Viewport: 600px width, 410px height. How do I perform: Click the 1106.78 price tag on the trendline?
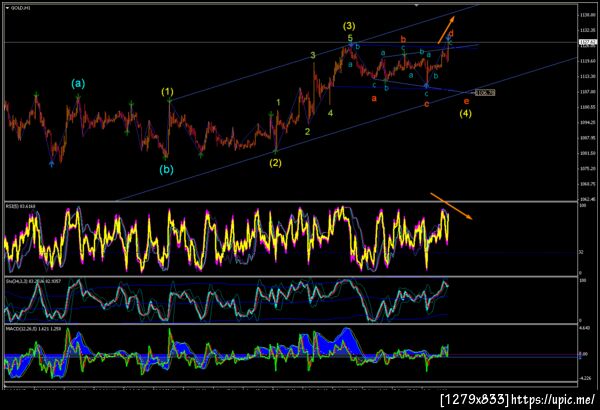tap(485, 92)
